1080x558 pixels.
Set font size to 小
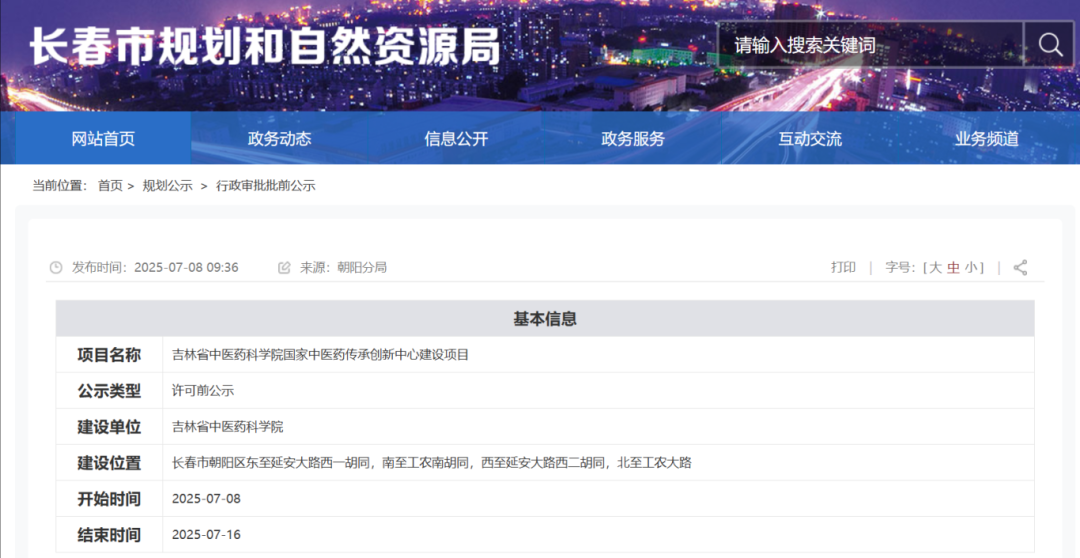point(970,267)
